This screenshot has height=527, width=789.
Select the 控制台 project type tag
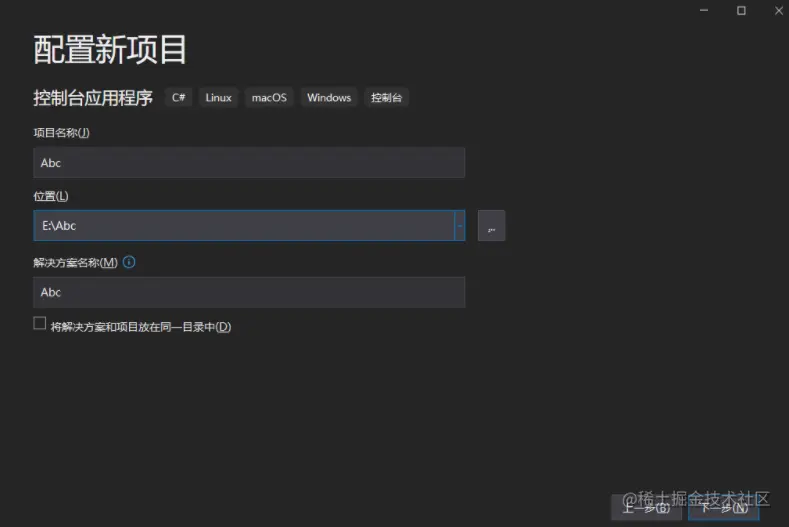386,97
